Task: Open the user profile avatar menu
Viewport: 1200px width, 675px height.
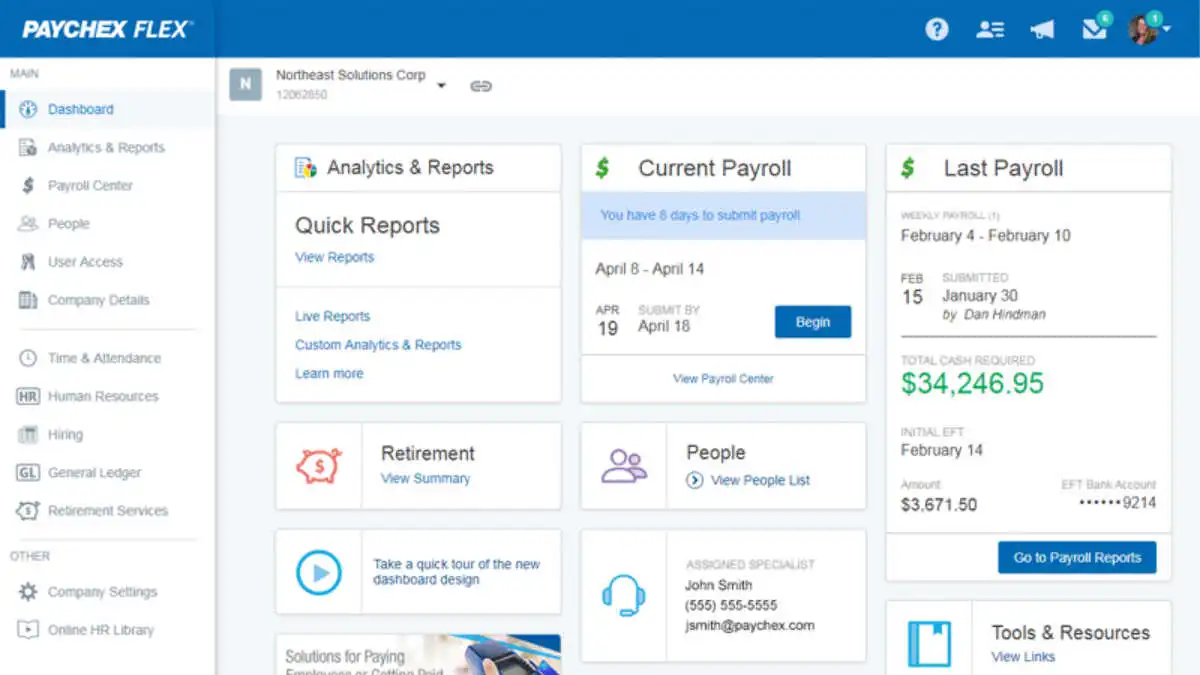Action: click(1146, 29)
